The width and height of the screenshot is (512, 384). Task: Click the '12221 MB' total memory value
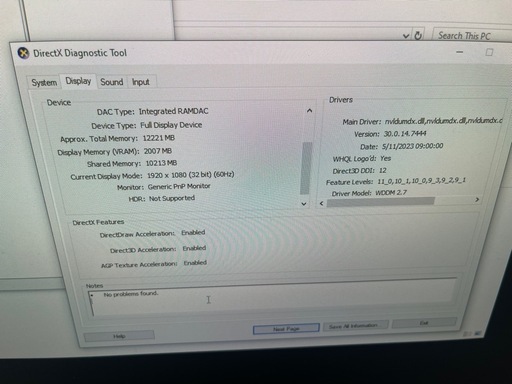click(159, 138)
